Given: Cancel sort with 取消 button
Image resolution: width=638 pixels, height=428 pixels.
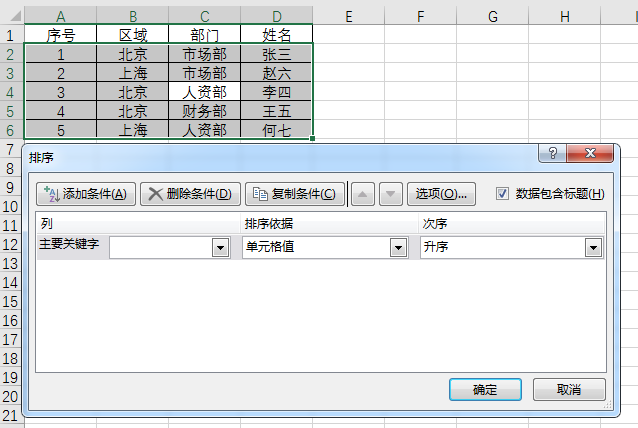Looking at the screenshot, I should tap(569, 389).
